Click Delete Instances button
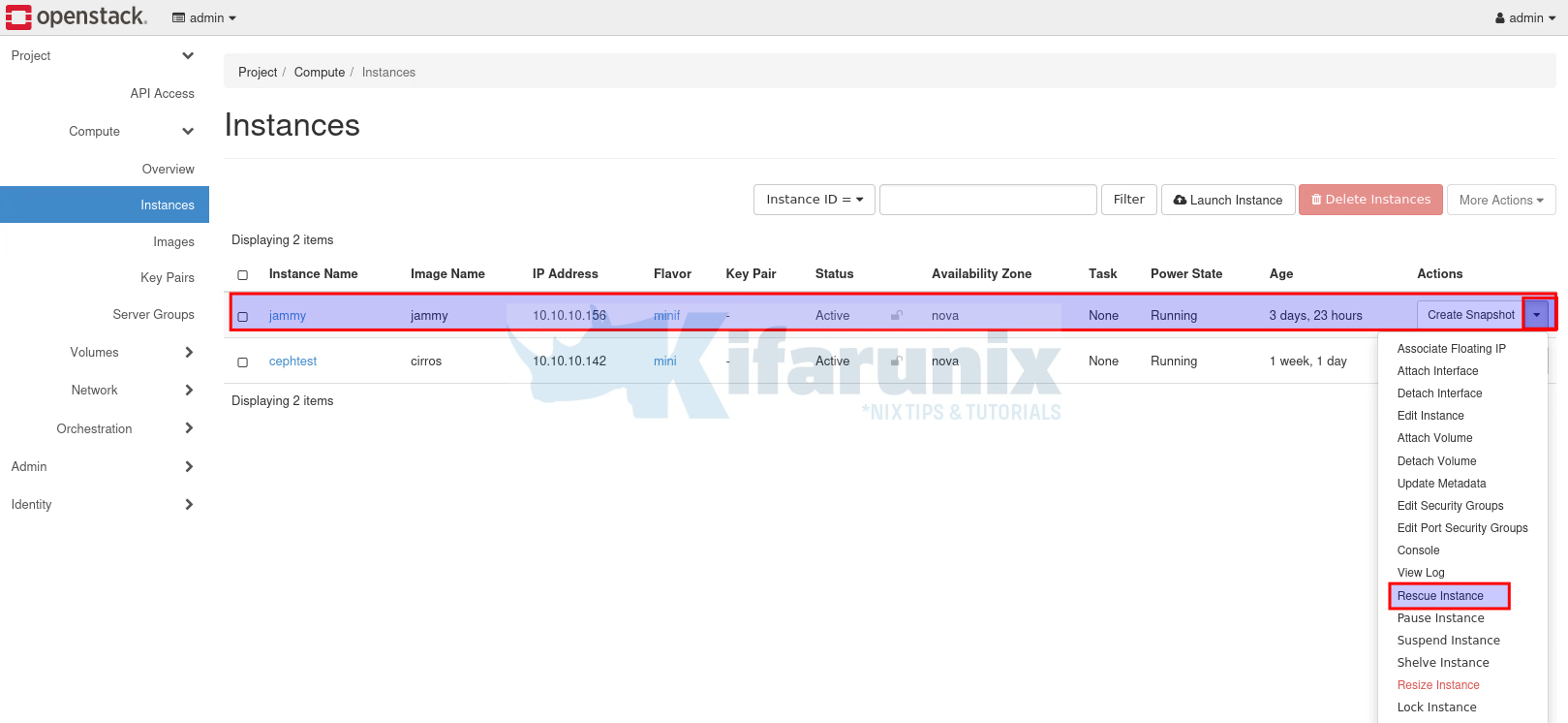The width and height of the screenshot is (1568, 723). (x=1370, y=200)
